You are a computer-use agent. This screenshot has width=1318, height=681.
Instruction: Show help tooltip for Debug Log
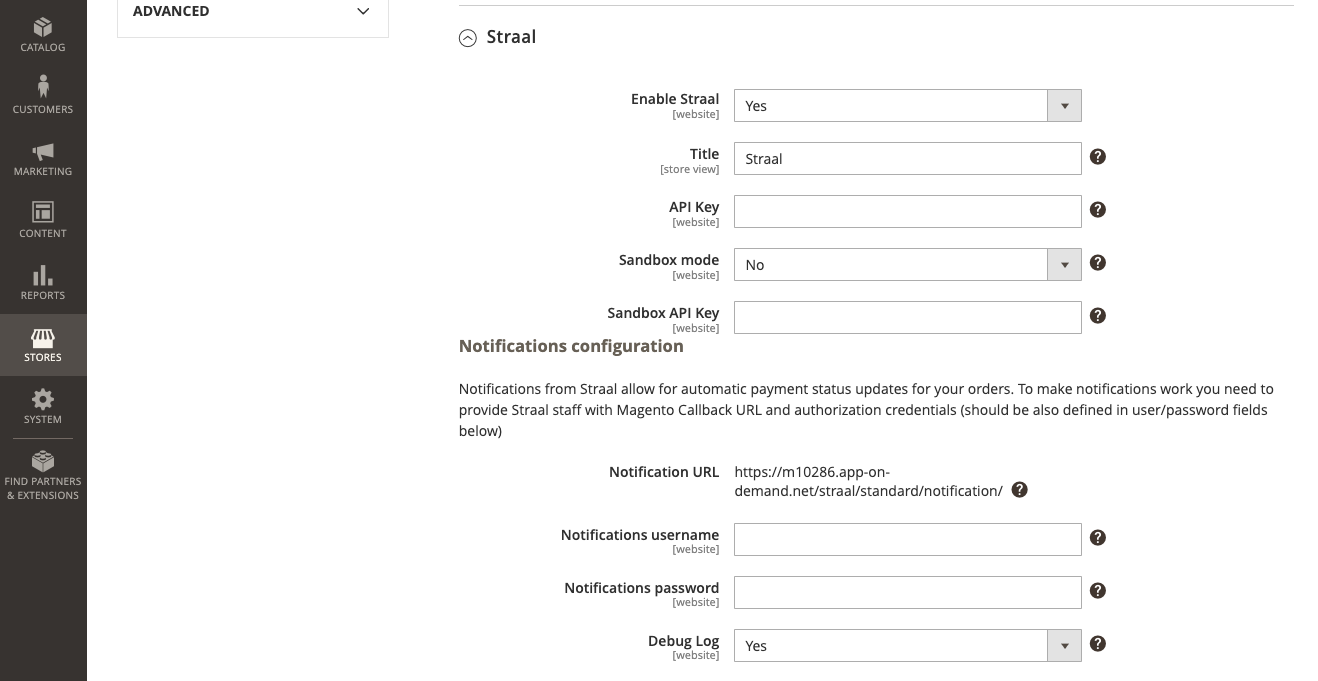[1097, 644]
